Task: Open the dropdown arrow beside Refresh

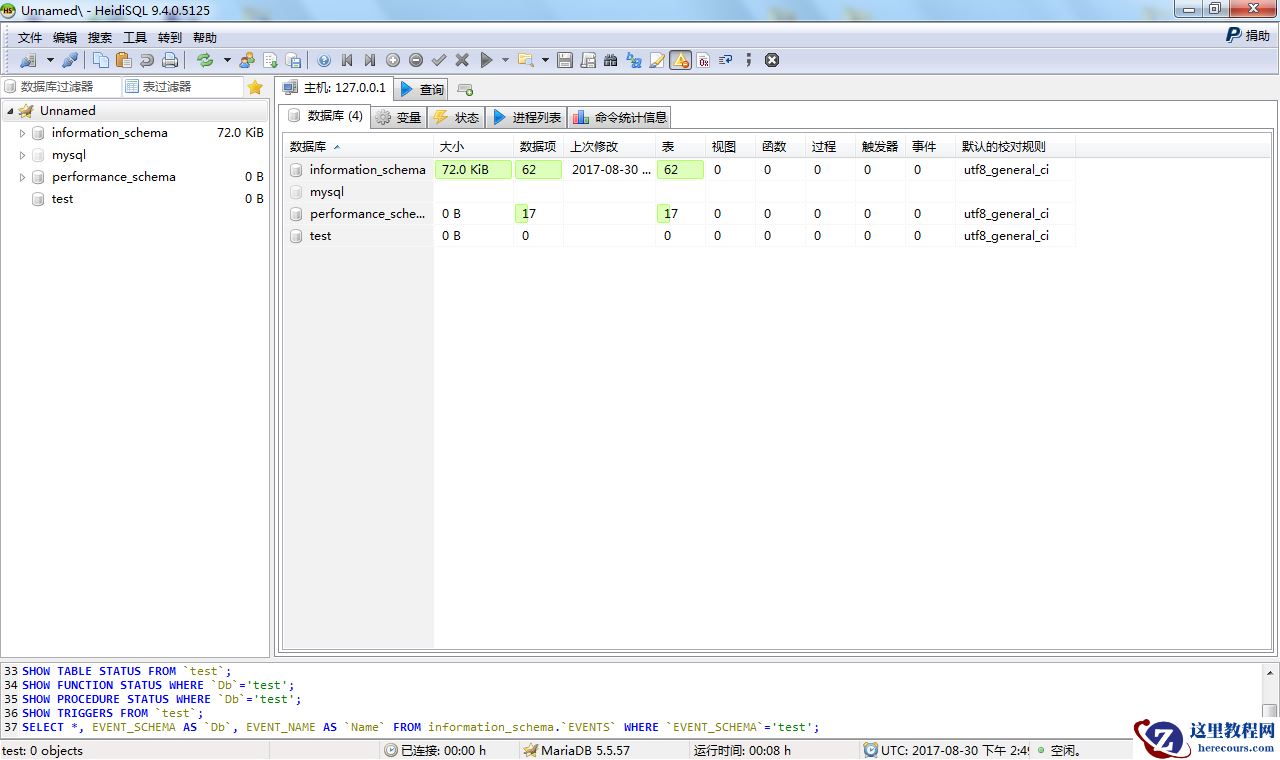Action: (227, 60)
